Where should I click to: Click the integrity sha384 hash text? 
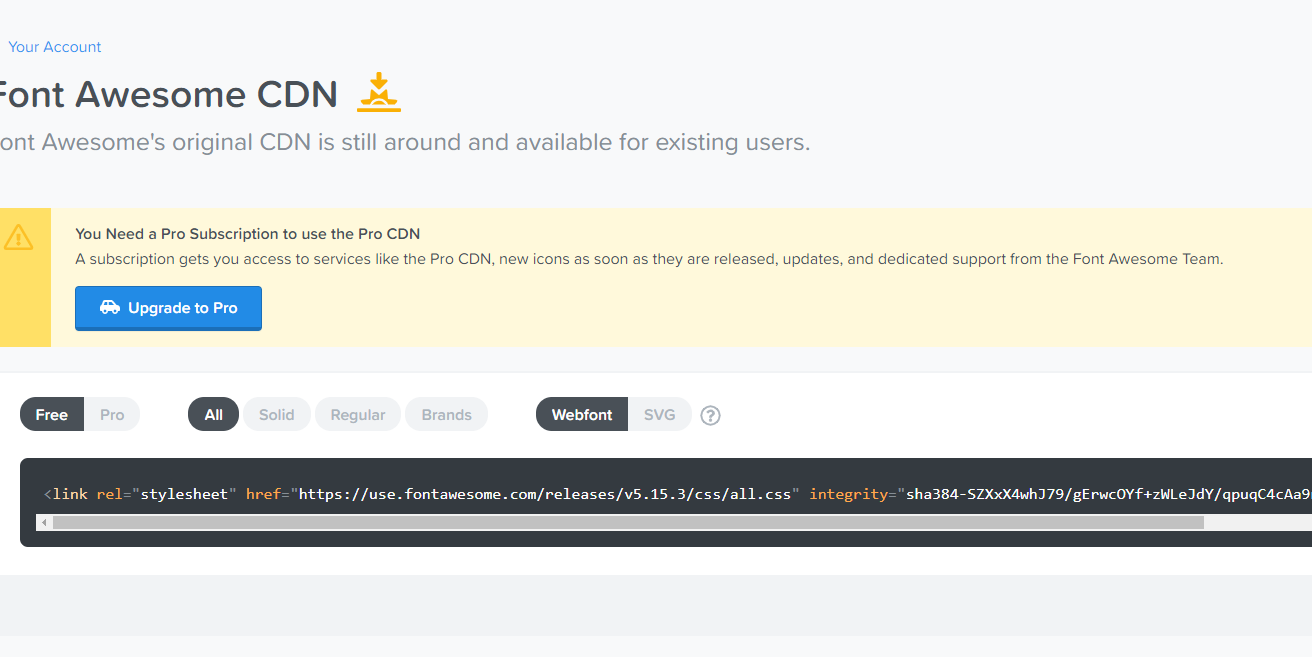[x=1109, y=494]
